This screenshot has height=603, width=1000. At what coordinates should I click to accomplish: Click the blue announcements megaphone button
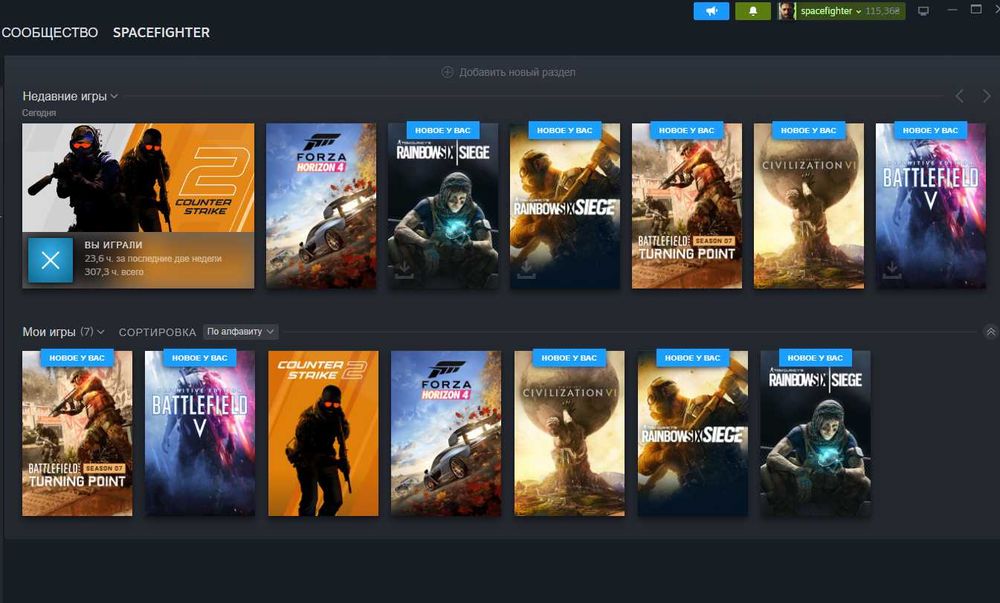[x=711, y=11]
